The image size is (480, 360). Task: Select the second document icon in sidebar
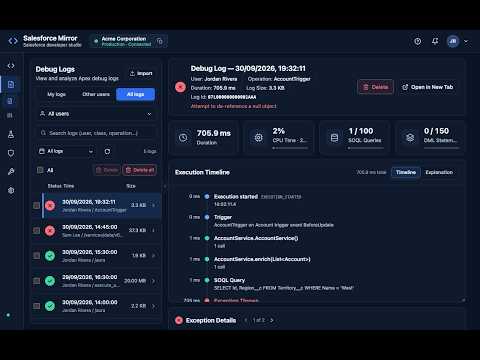(10, 101)
